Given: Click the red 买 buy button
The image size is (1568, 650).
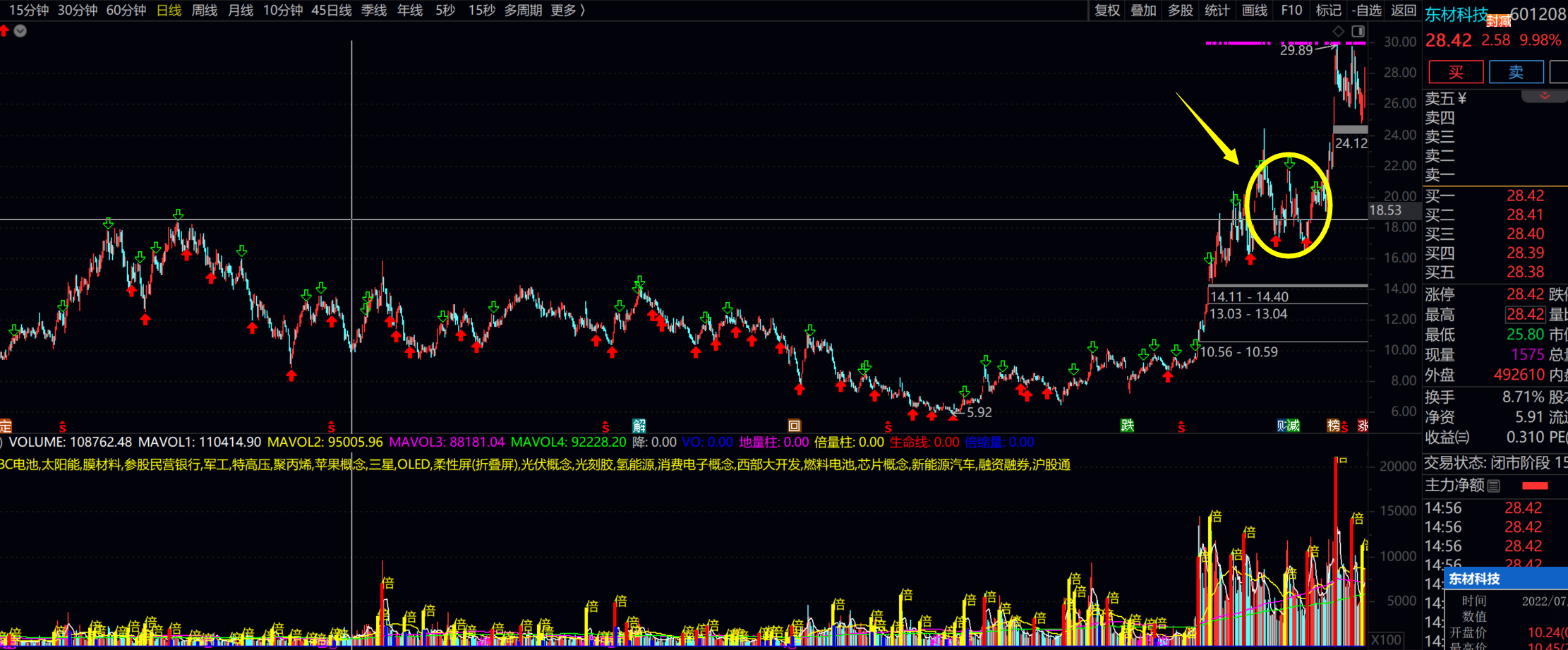Looking at the screenshot, I should click(x=1455, y=72).
